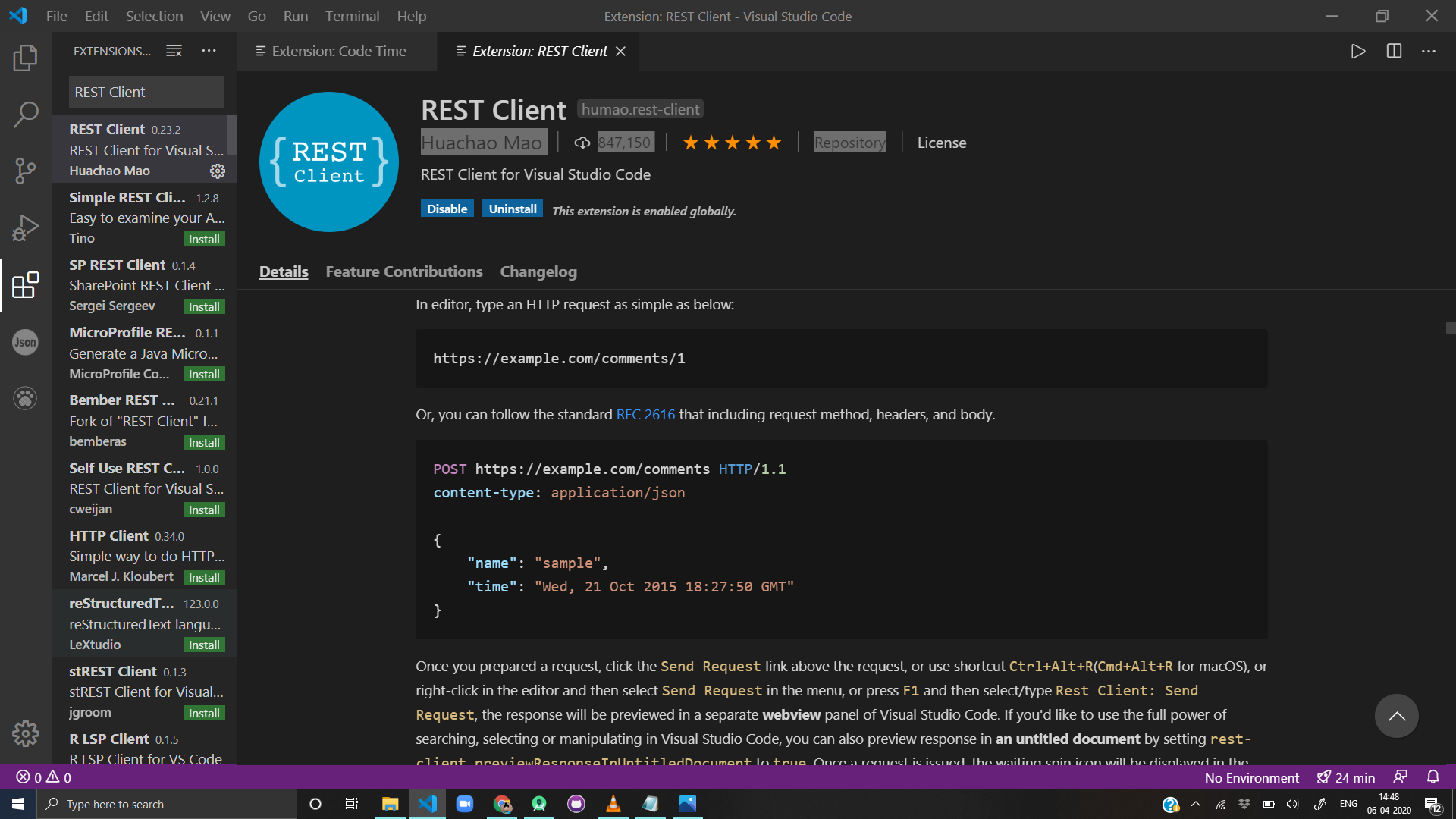
Task: Click the details page scrollbar thumb
Action: coord(1450,328)
